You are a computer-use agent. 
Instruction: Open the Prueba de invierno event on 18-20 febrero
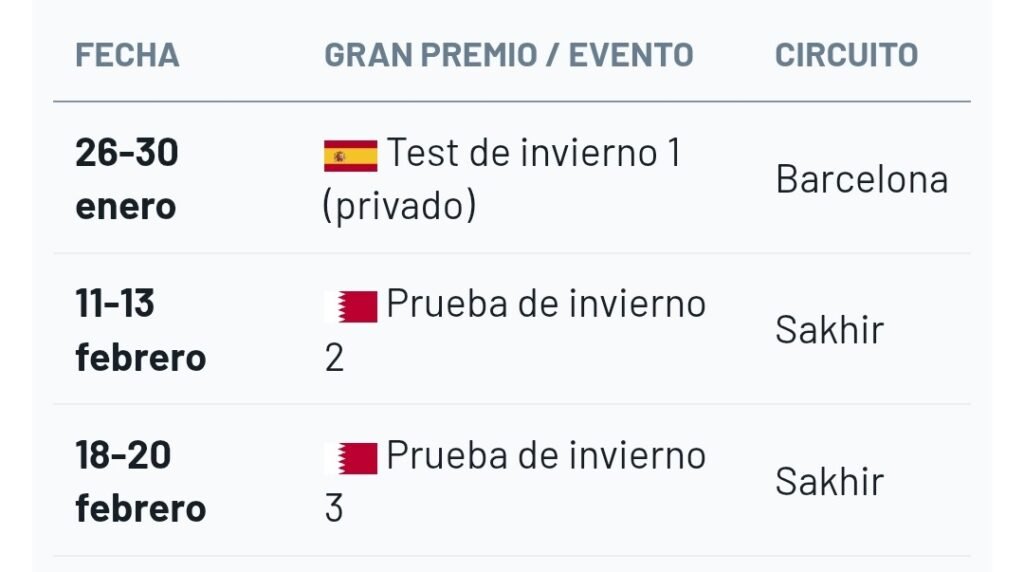point(546,456)
